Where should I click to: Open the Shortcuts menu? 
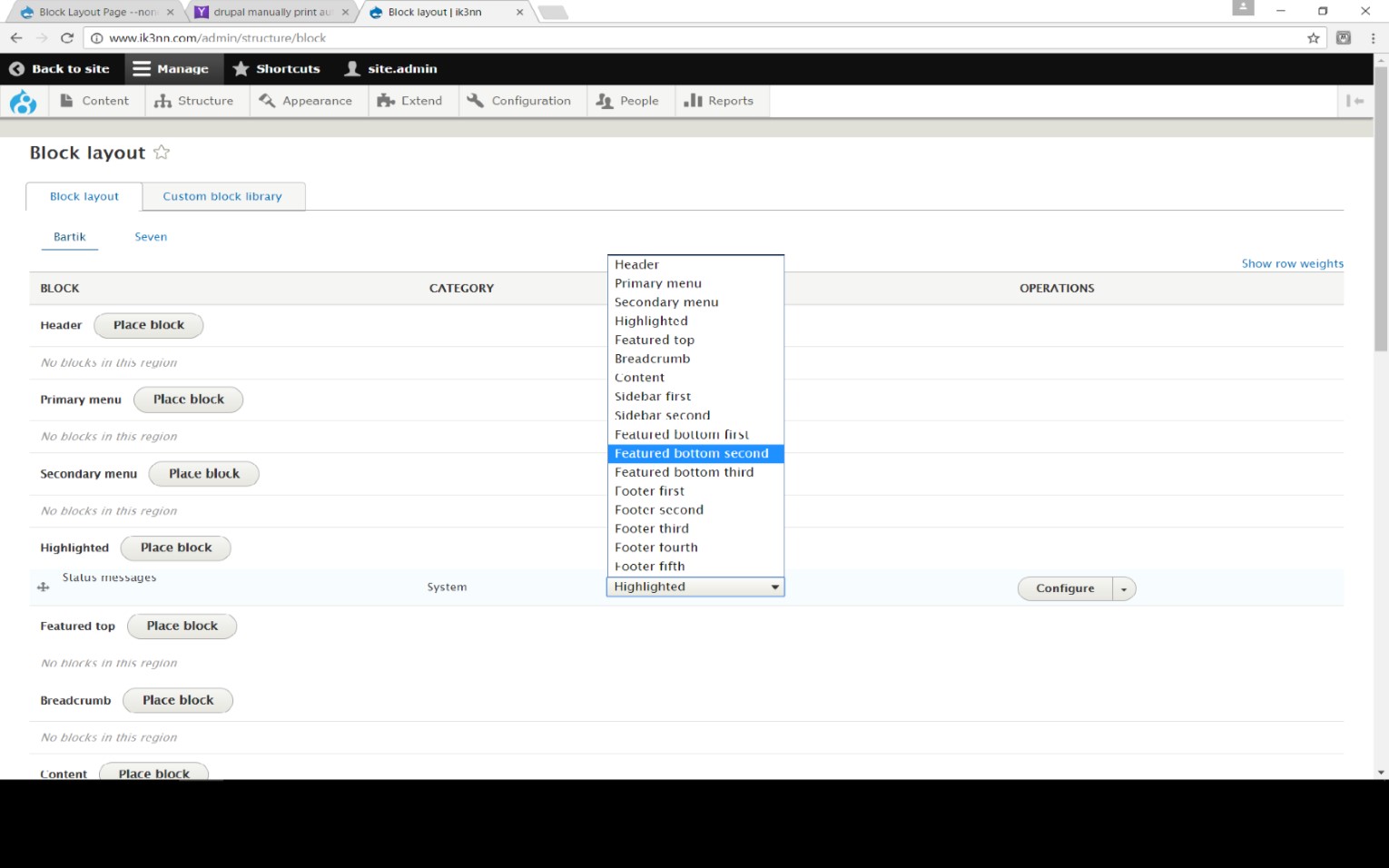tap(277, 69)
